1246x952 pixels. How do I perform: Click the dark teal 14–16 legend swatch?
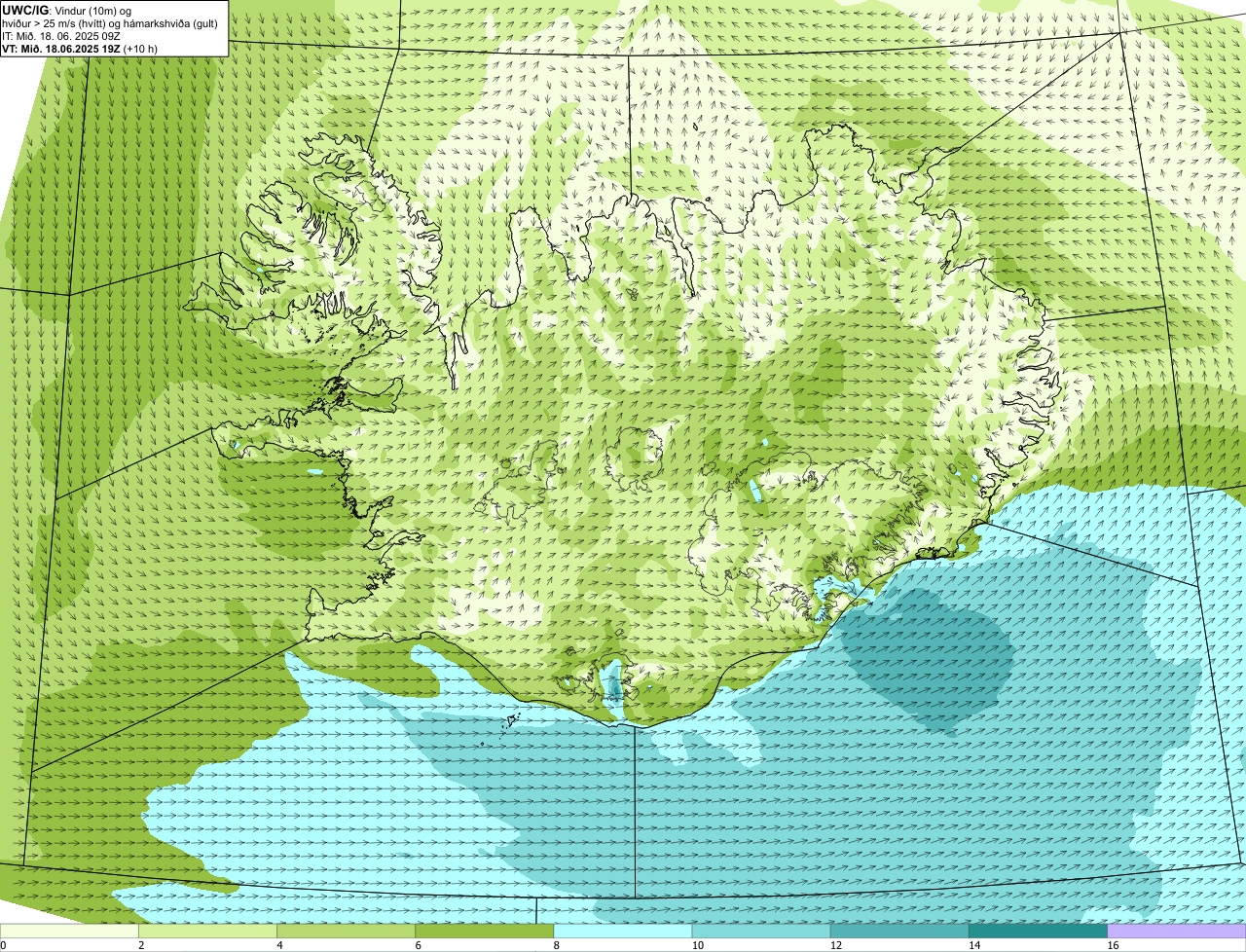[x=1039, y=931]
